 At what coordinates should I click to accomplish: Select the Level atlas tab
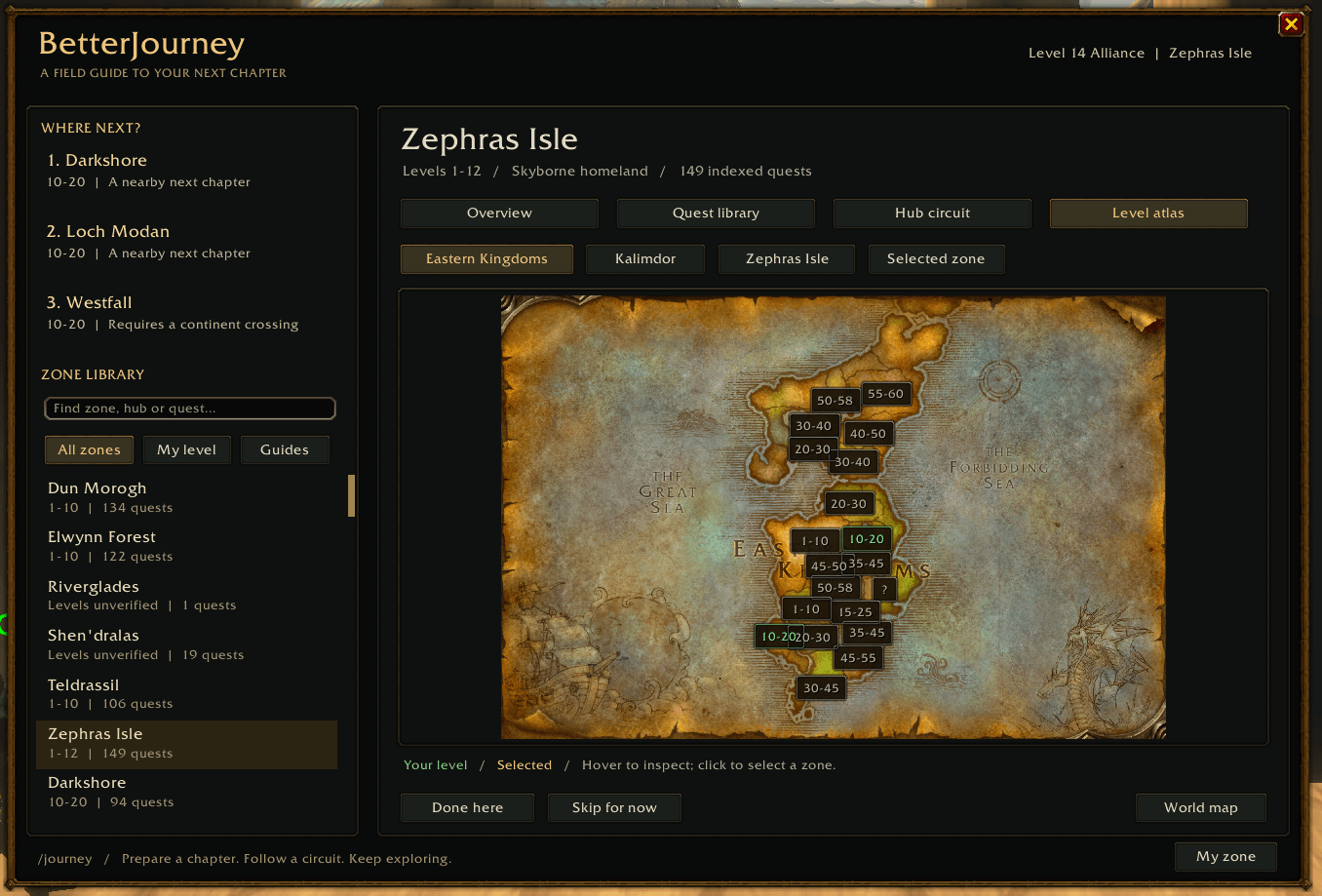coord(1148,214)
